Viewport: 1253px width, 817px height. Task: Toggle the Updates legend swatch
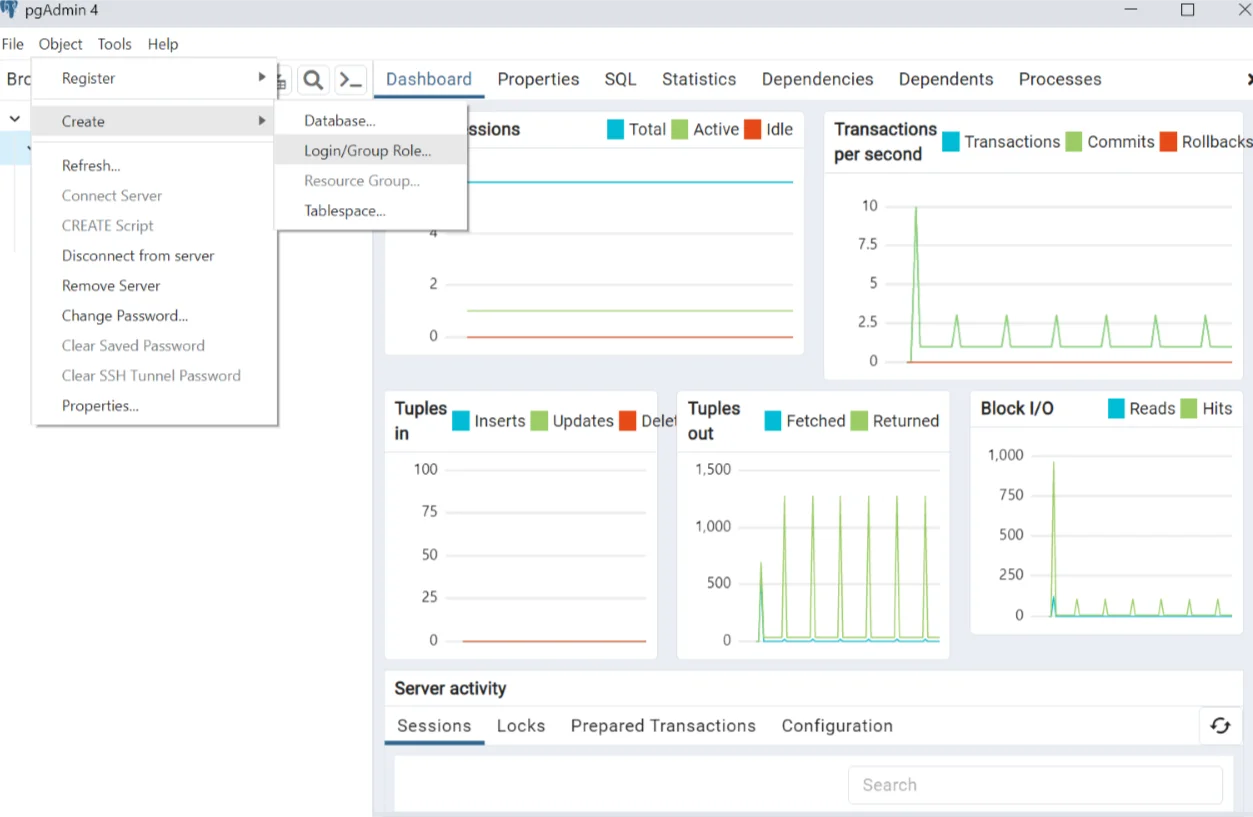(x=539, y=421)
